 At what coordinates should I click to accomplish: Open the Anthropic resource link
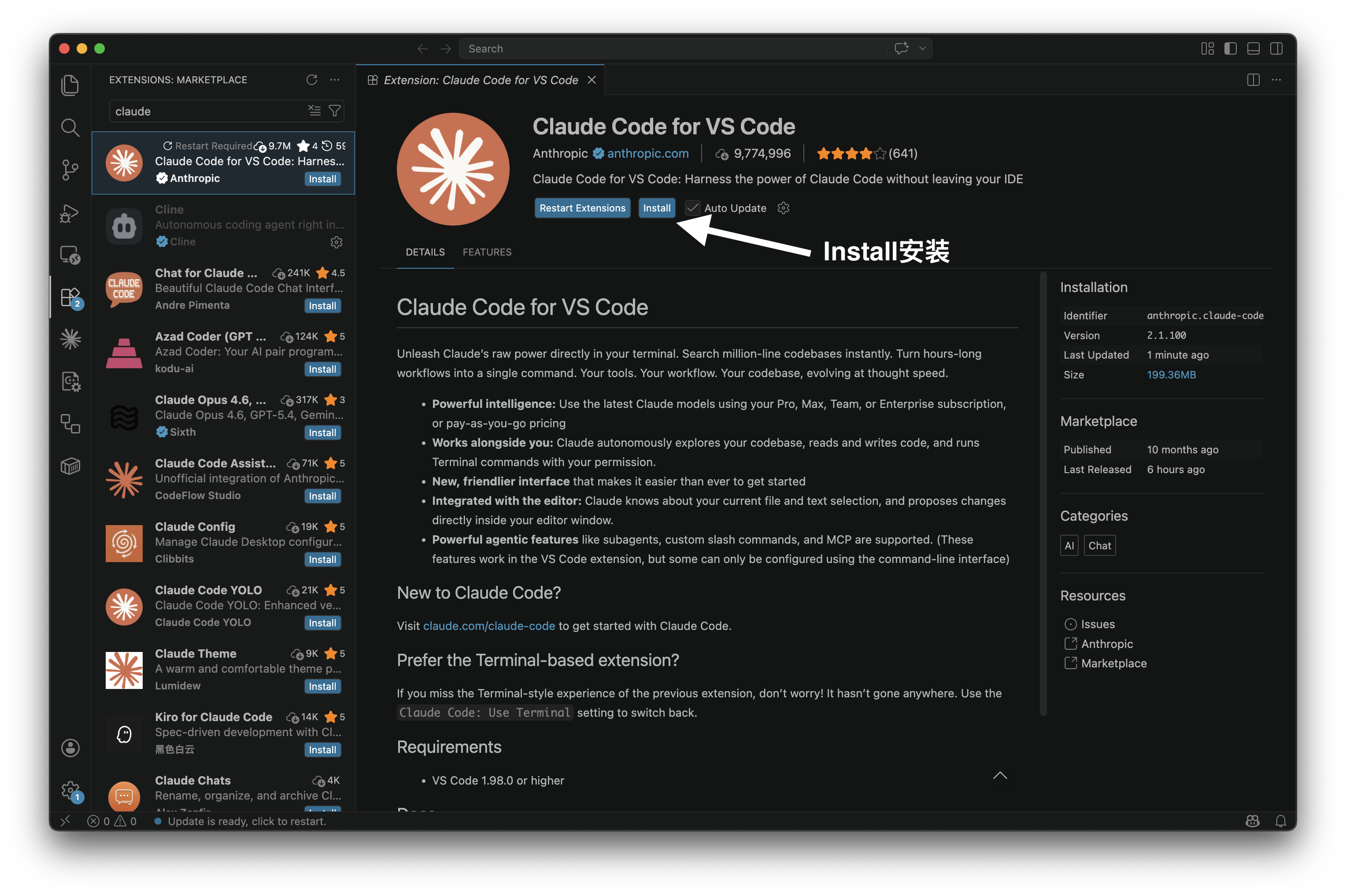click(x=1107, y=644)
